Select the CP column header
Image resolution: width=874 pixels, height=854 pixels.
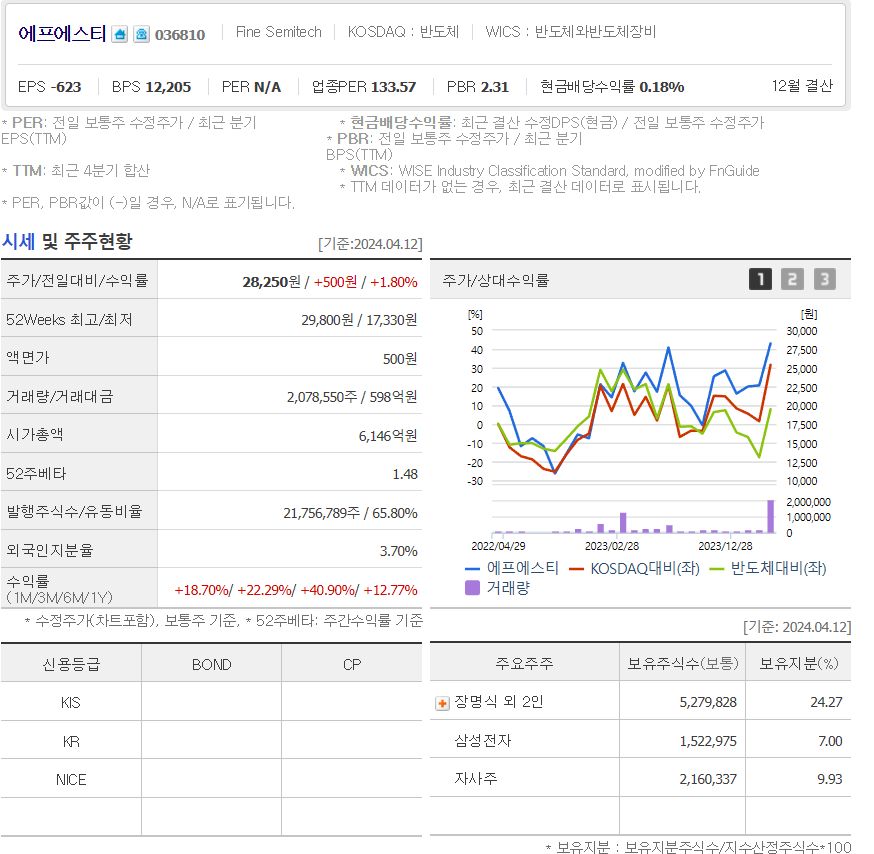click(352, 664)
